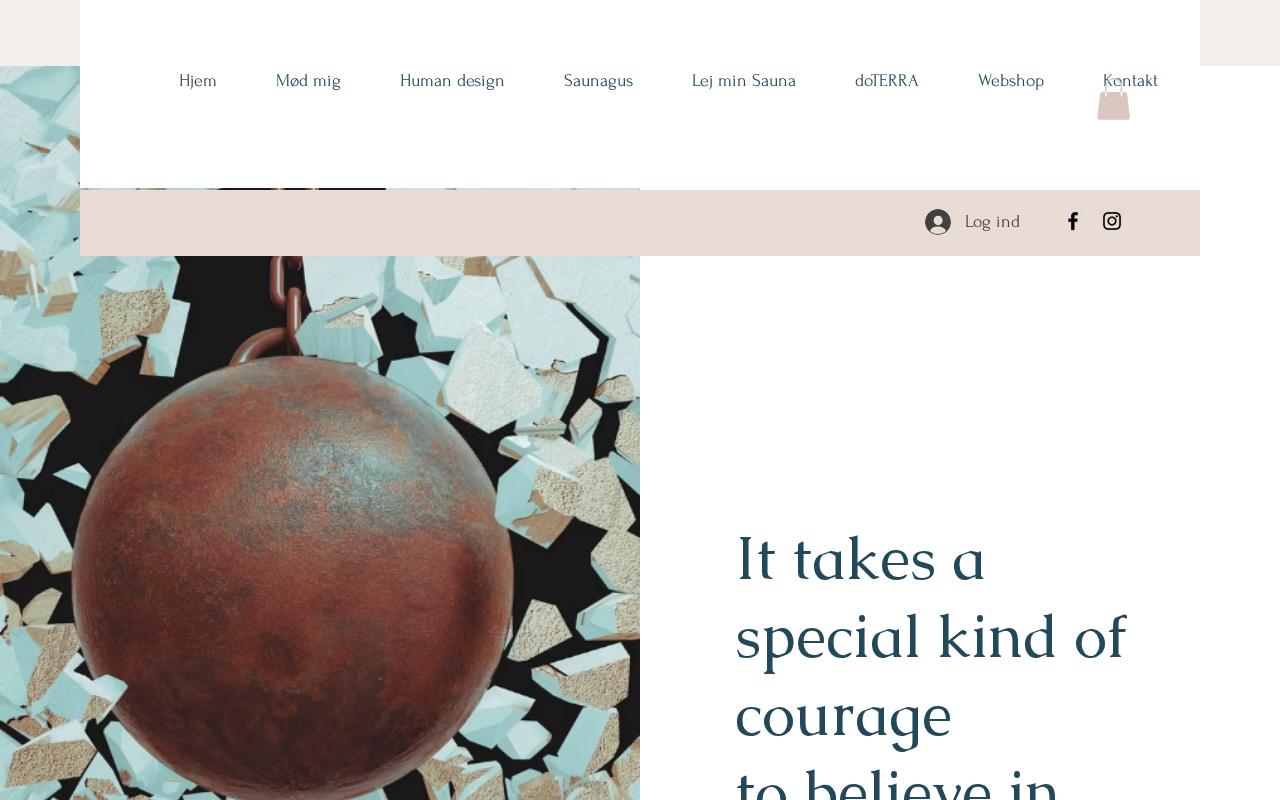Click the Log ind link
This screenshot has width=1280, height=800.
coord(992,222)
